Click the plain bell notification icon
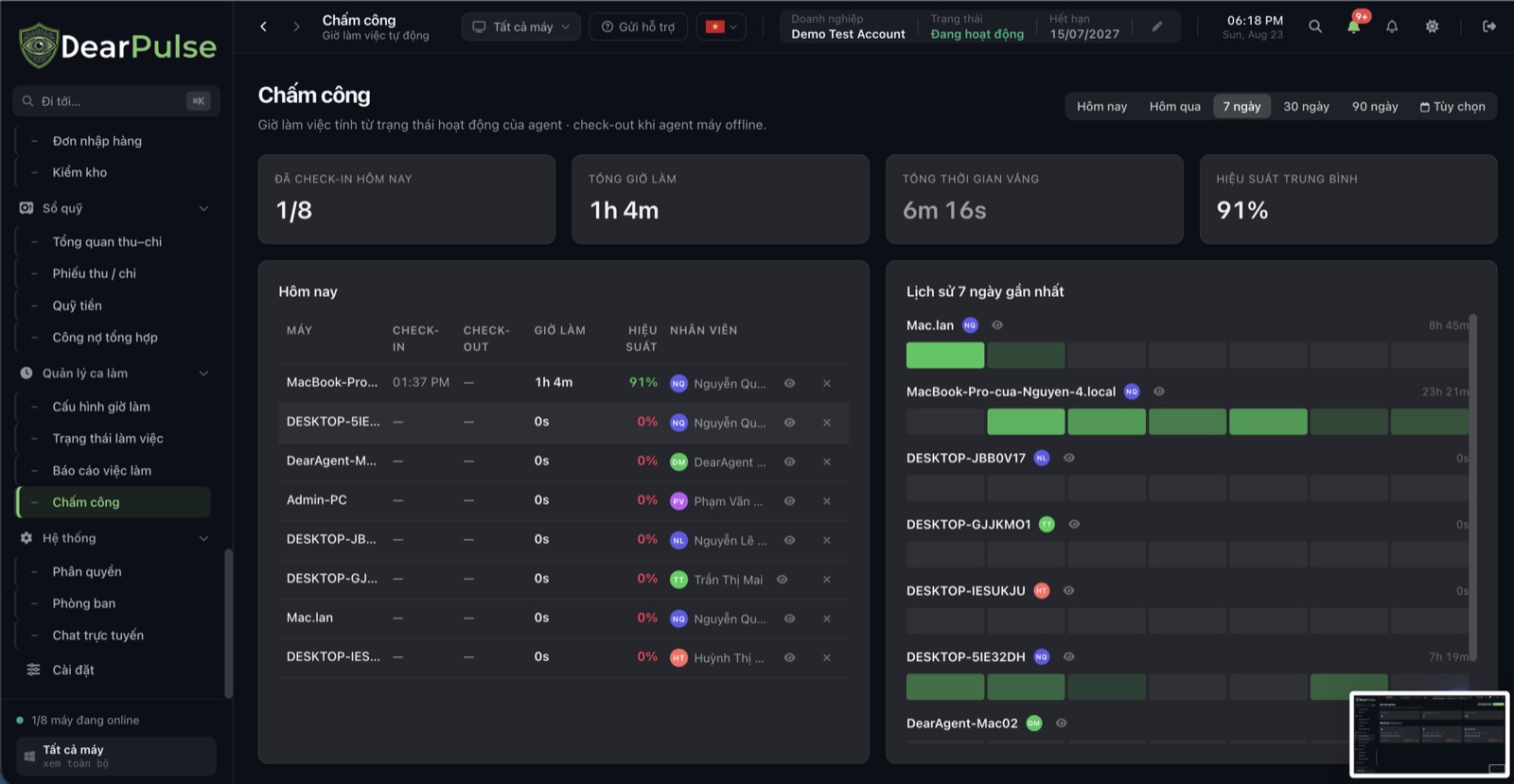 (x=1392, y=26)
